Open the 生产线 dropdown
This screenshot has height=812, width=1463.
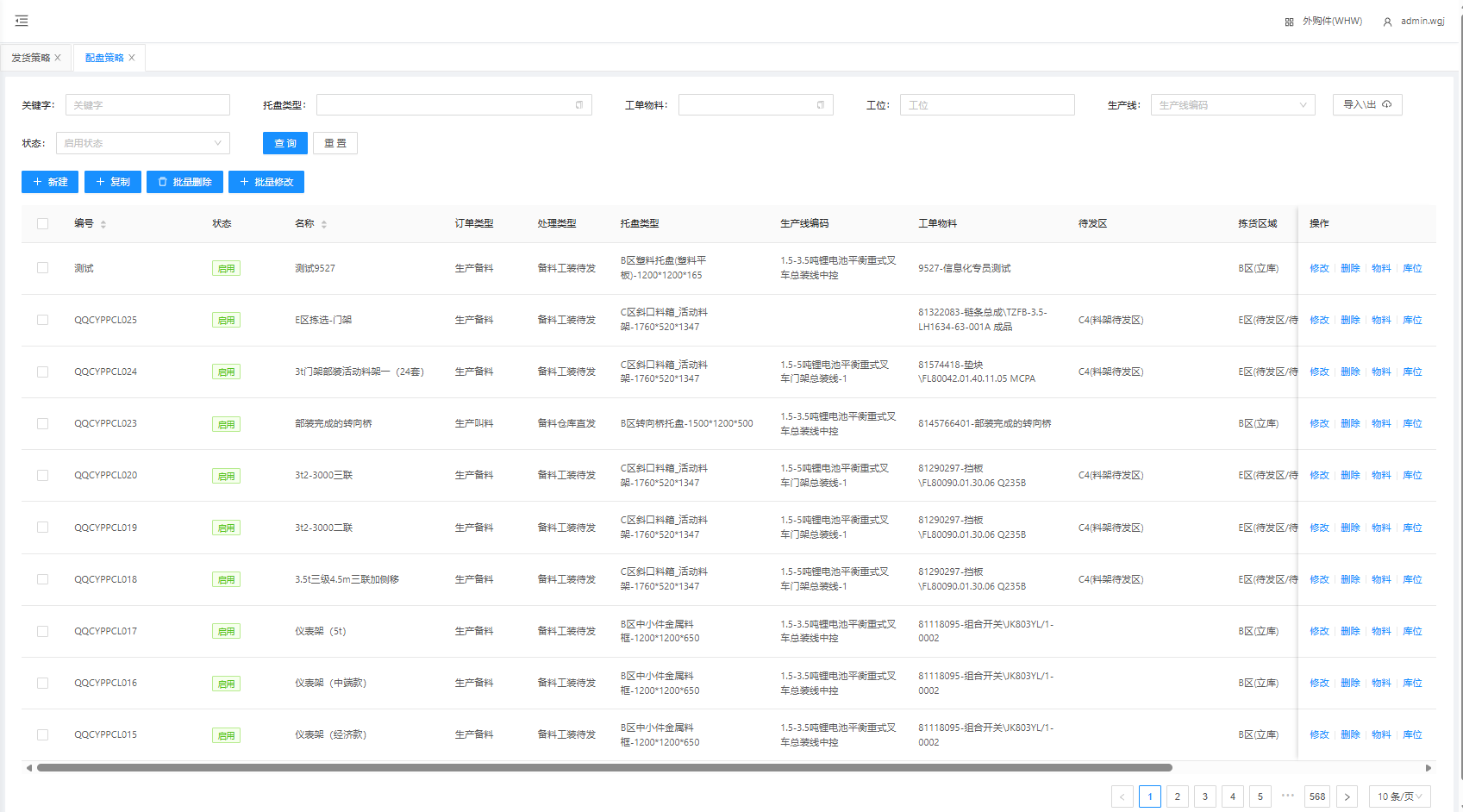(1233, 105)
